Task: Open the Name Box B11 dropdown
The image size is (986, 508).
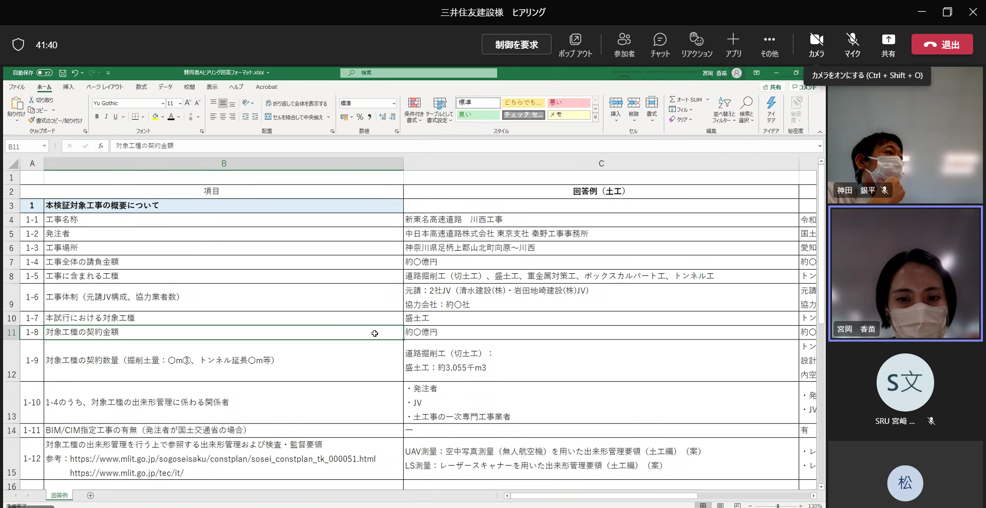Action: point(45,146)
